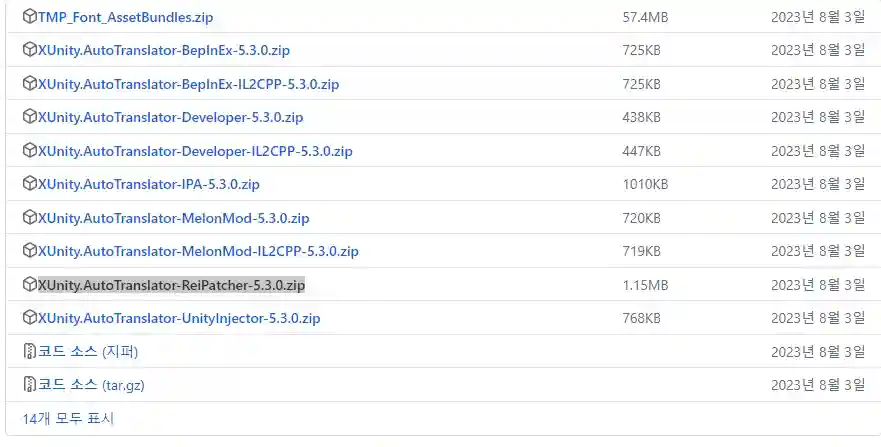Image resolution: width=881 pixels, height=447 pixels.
Task: Click the 438KB size value
Action: pos(641,117)
